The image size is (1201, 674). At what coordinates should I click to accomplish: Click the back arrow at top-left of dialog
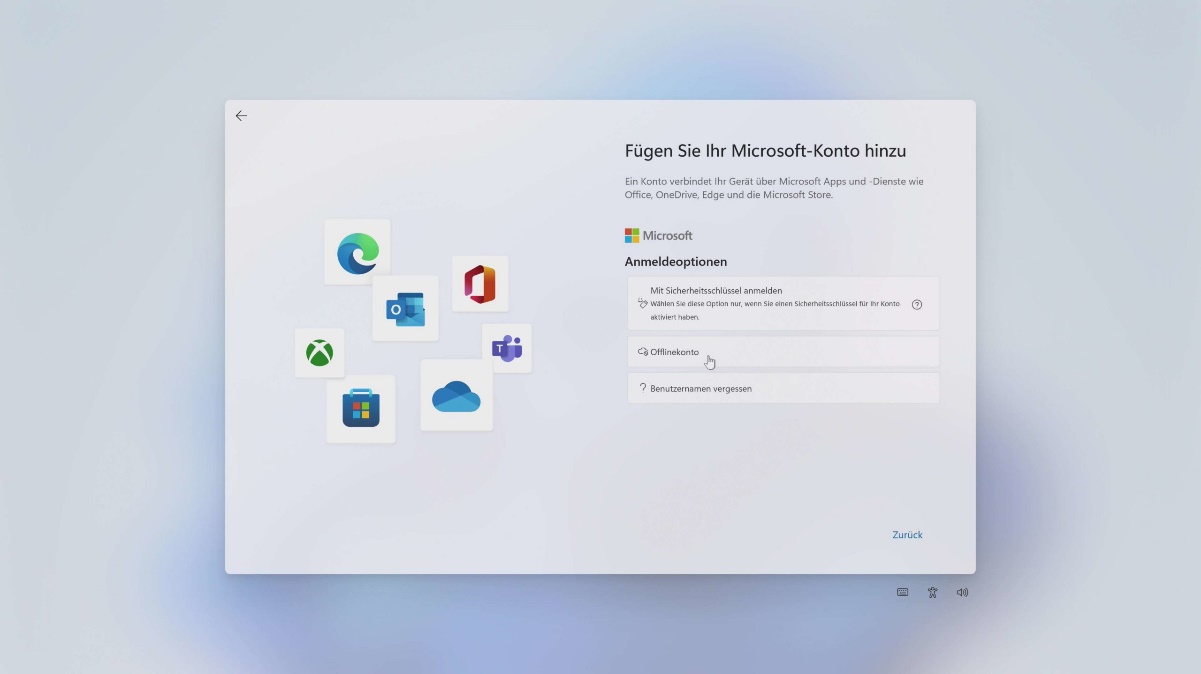click(241, 116)
